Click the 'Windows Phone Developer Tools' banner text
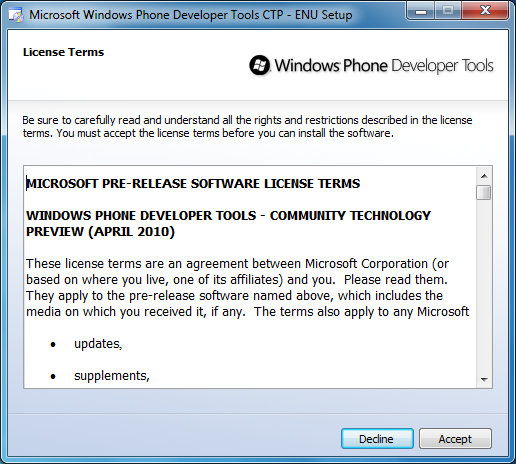This screenshot has height=464, width=516. click(384, 66)
